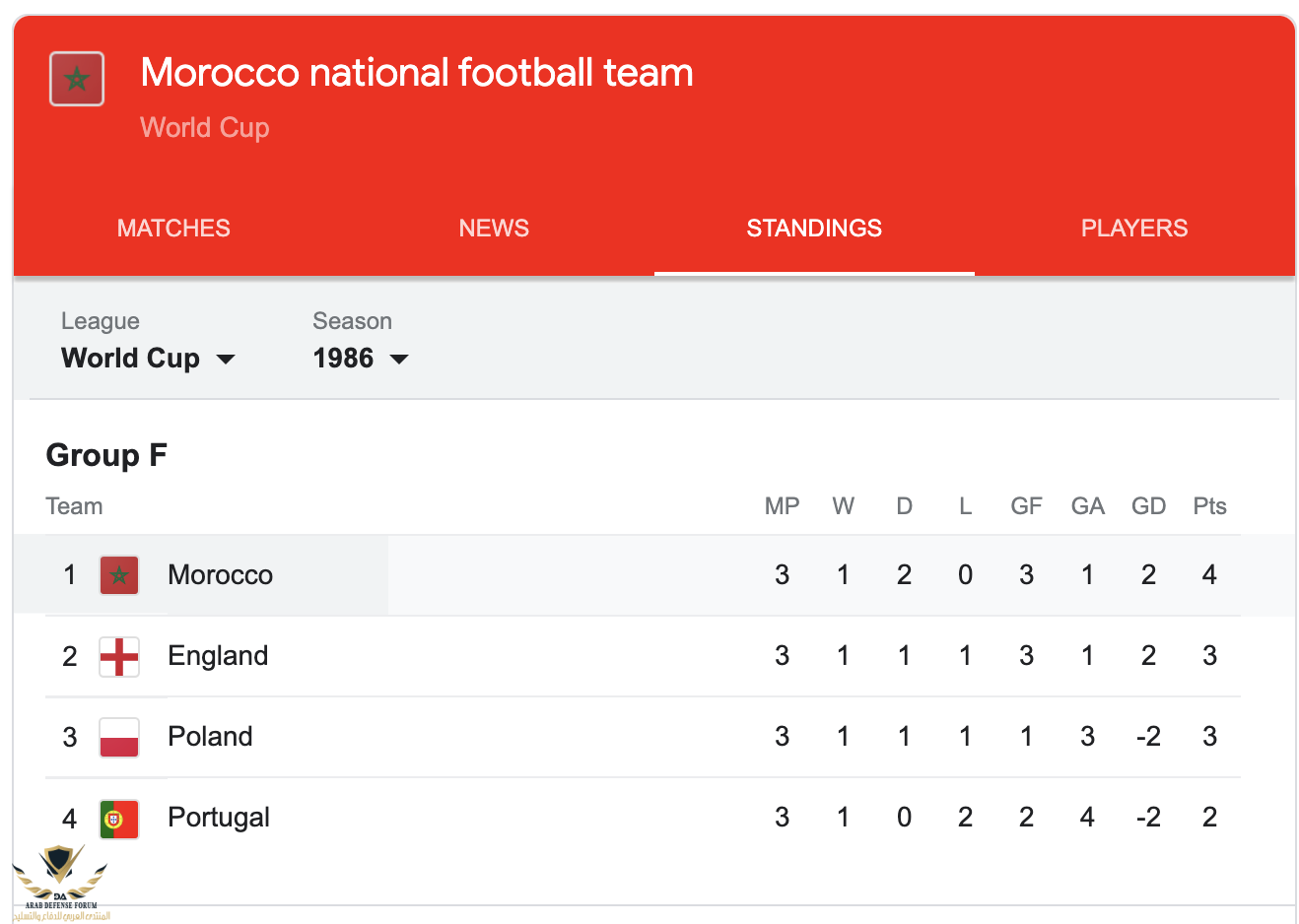Viewport: 1299px width, 924px height.
Task: Click rank number 1 beside Morocco
Action: point(69,575)
